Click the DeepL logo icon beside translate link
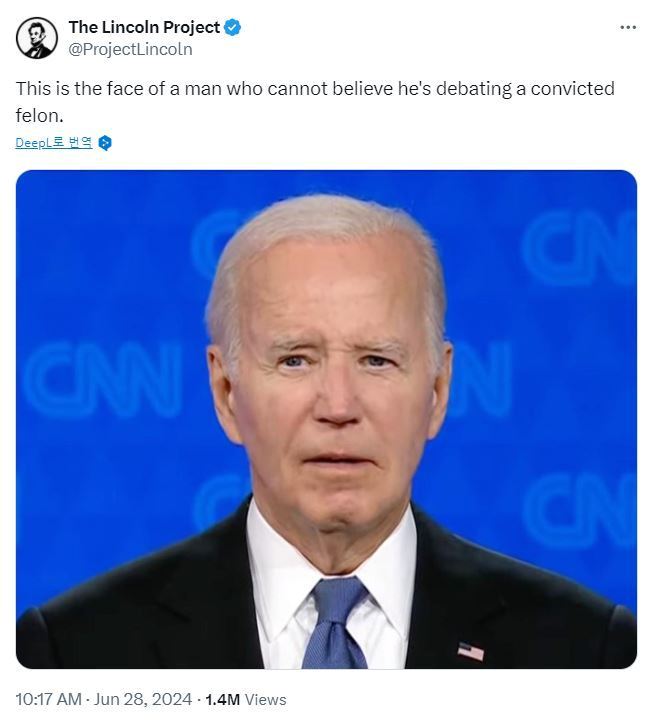This screenshot has width=654, height=720. coord(105,143)
